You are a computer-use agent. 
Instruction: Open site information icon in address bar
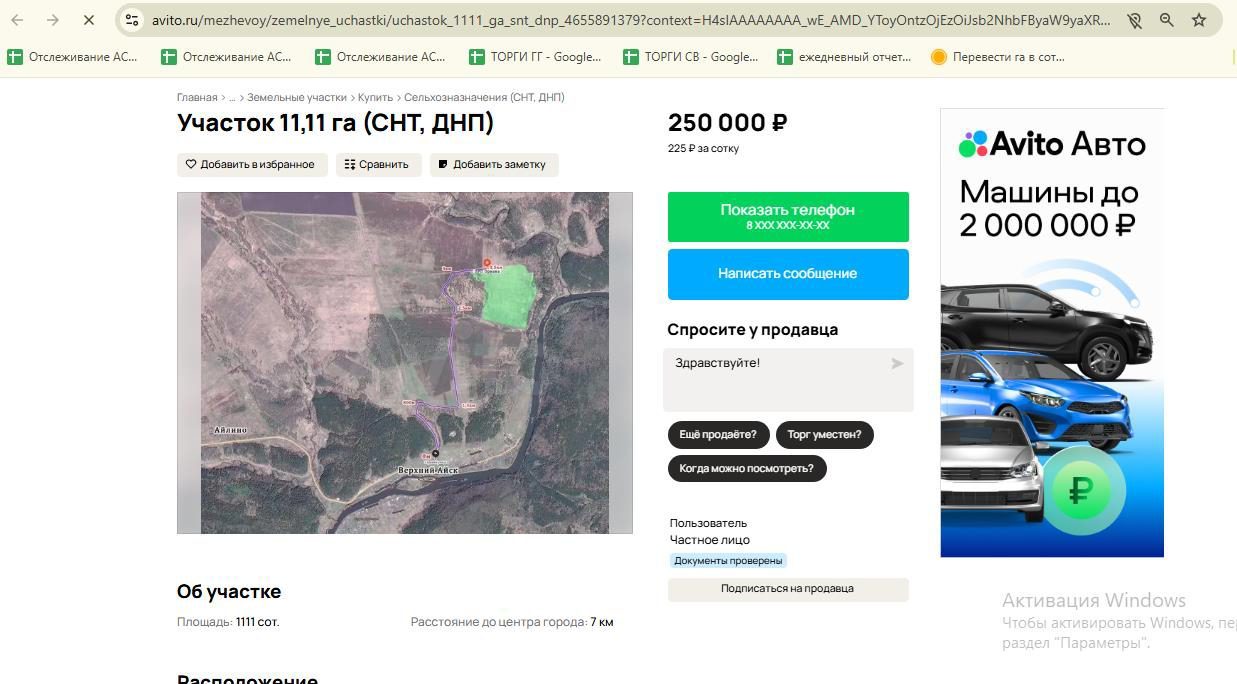coord(132,20)
